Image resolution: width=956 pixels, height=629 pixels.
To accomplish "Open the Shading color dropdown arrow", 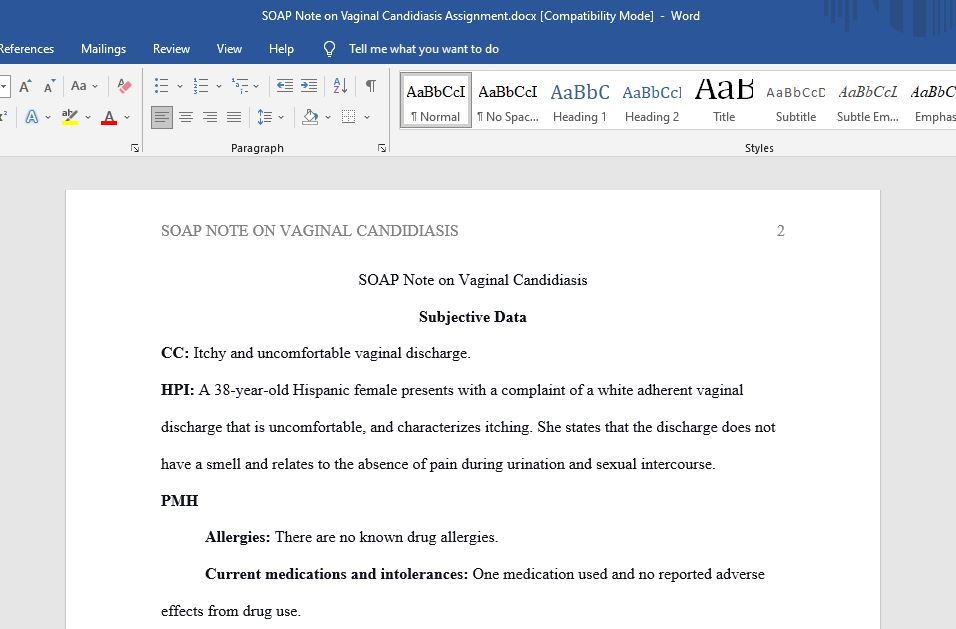I will tap(328, 118).
